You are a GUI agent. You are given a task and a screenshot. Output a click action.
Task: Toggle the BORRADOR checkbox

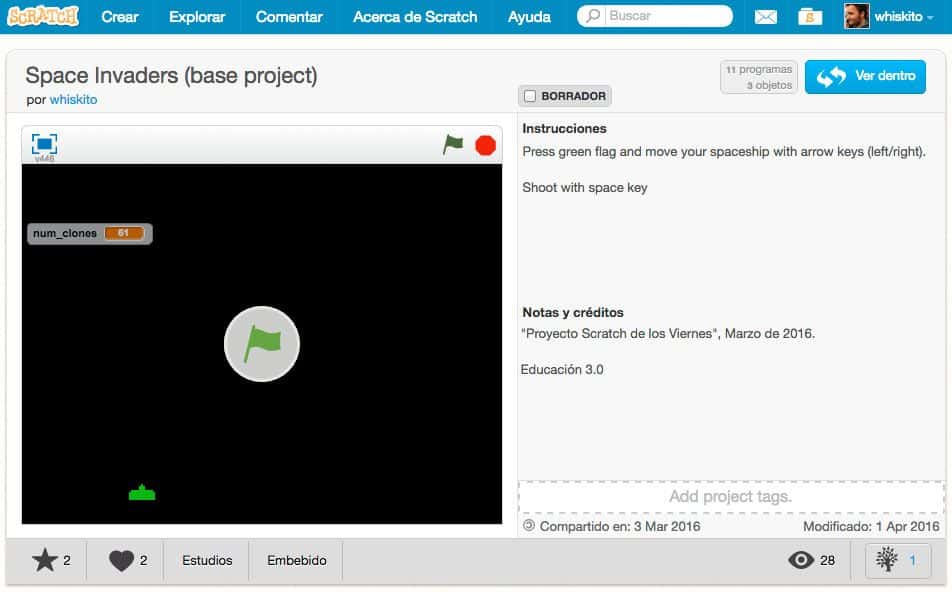530,96
